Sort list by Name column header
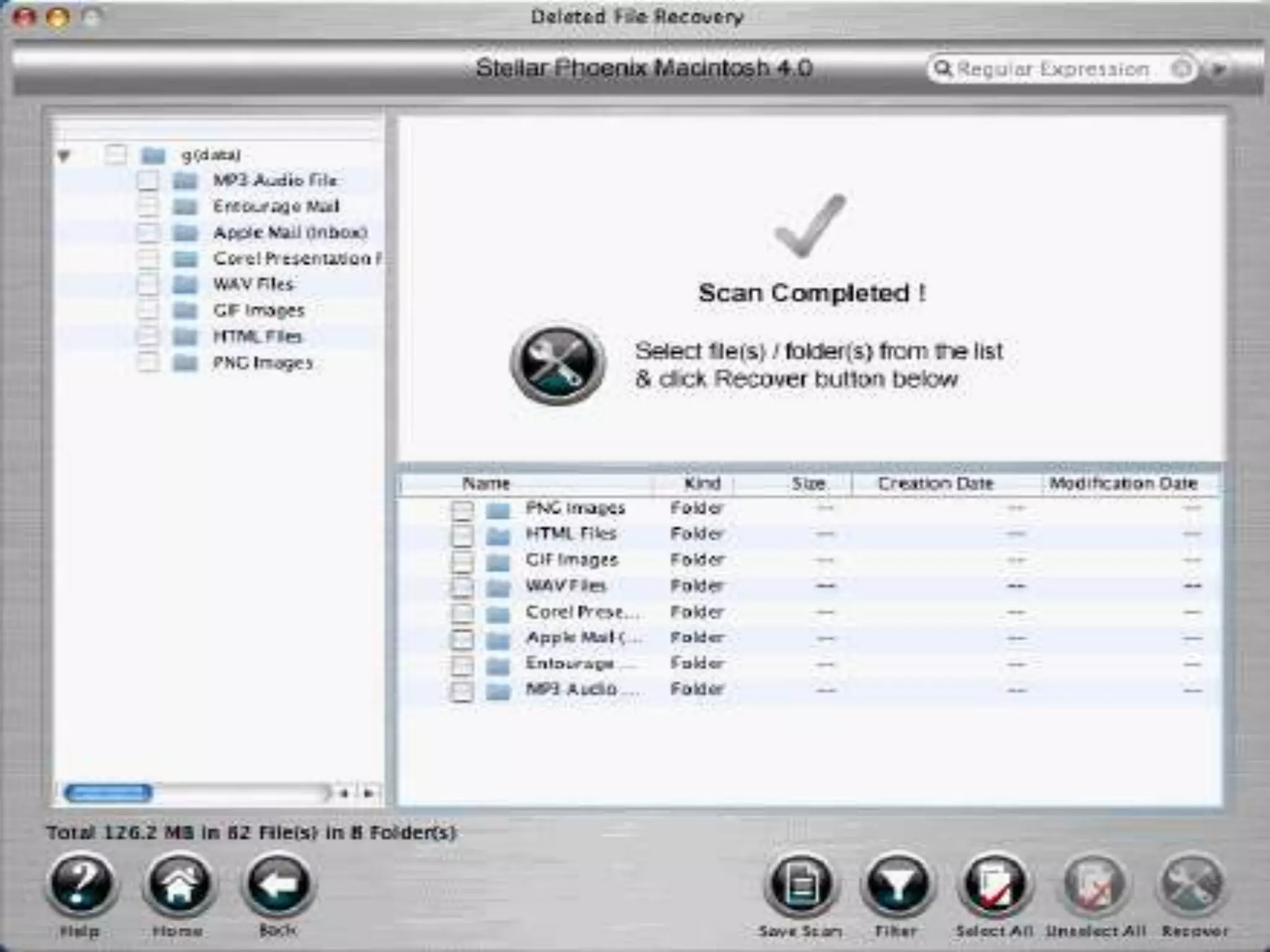 point(486,483)
